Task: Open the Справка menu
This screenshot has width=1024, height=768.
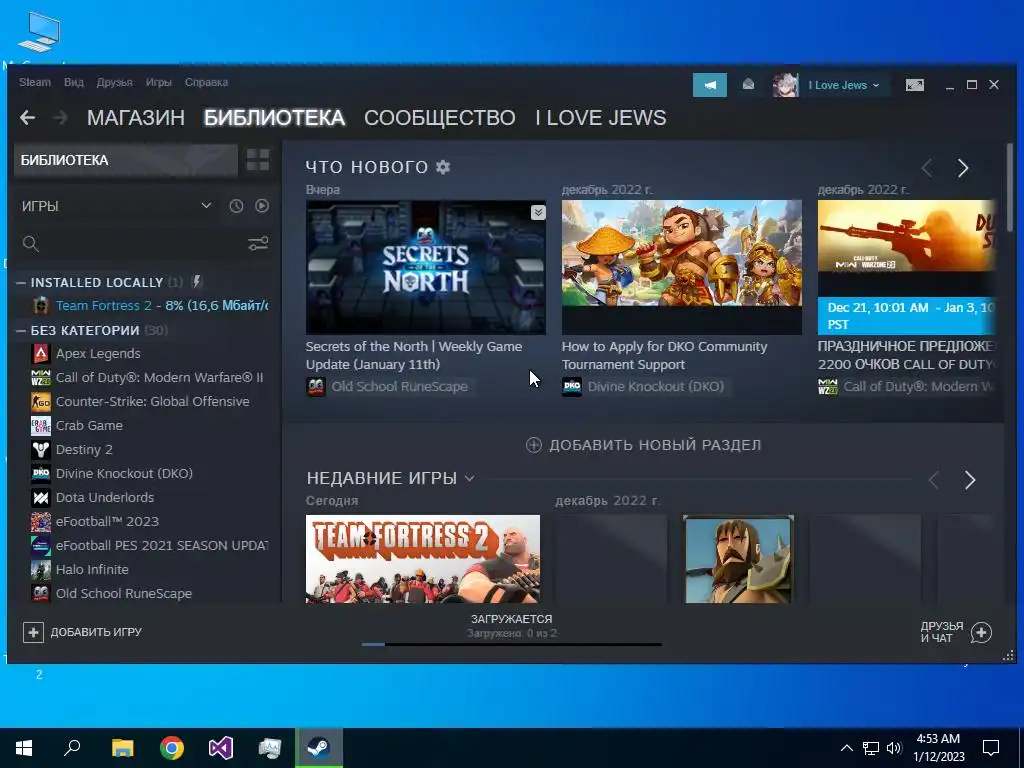Action: pyautogui.click(x=206, y=82)
